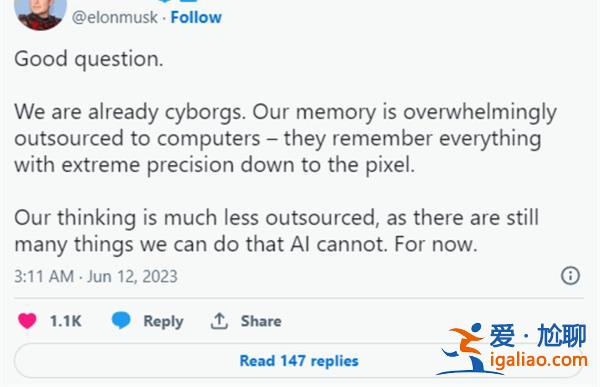Click the 3:11 AM time text
This screenshot has width=600, height=387.
click(44, 276)
